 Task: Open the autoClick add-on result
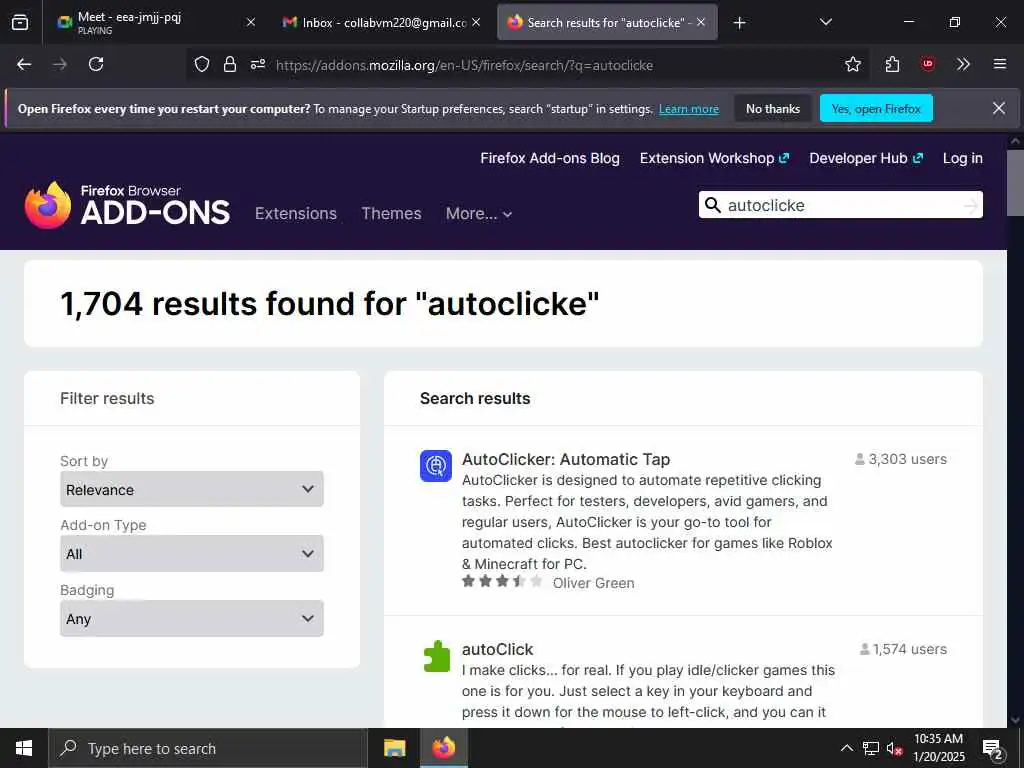497,649
